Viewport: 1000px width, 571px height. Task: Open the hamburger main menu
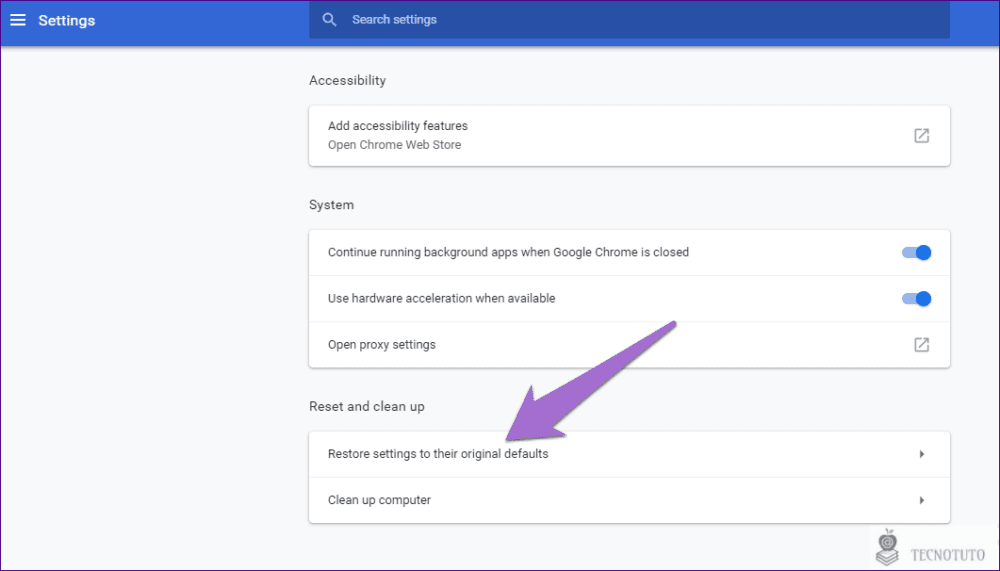(18, 20)
